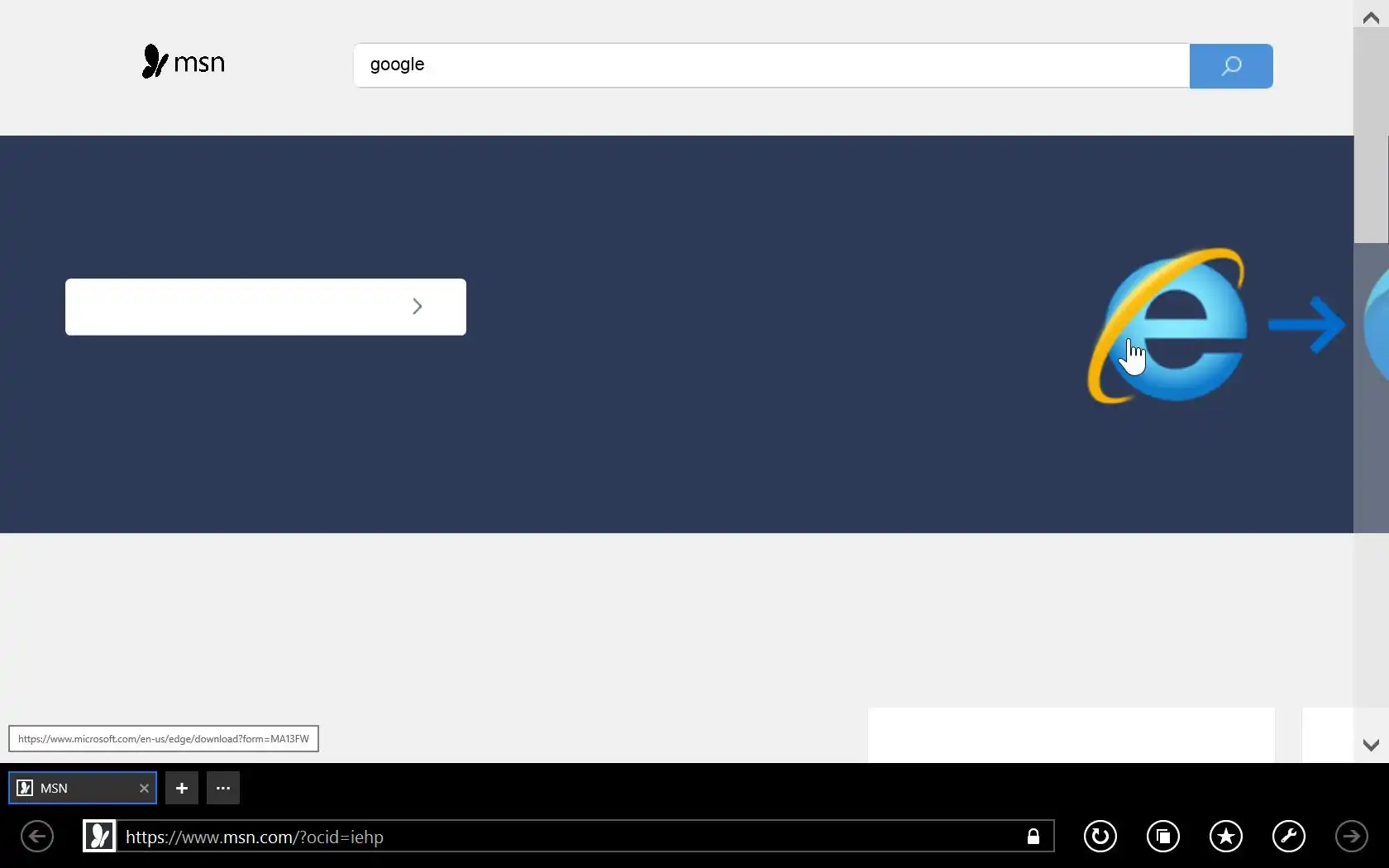Refresh the page
The image size is (1389, 868).
click(x=1100, y=837)
